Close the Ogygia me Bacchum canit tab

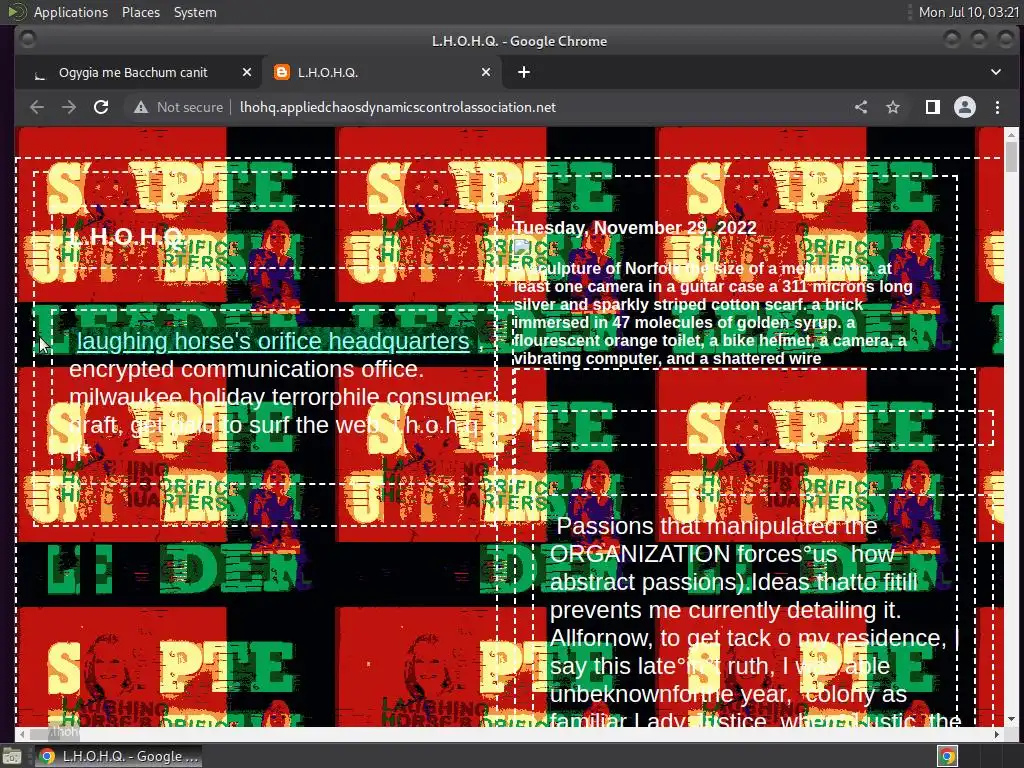[x=246, y=72]
